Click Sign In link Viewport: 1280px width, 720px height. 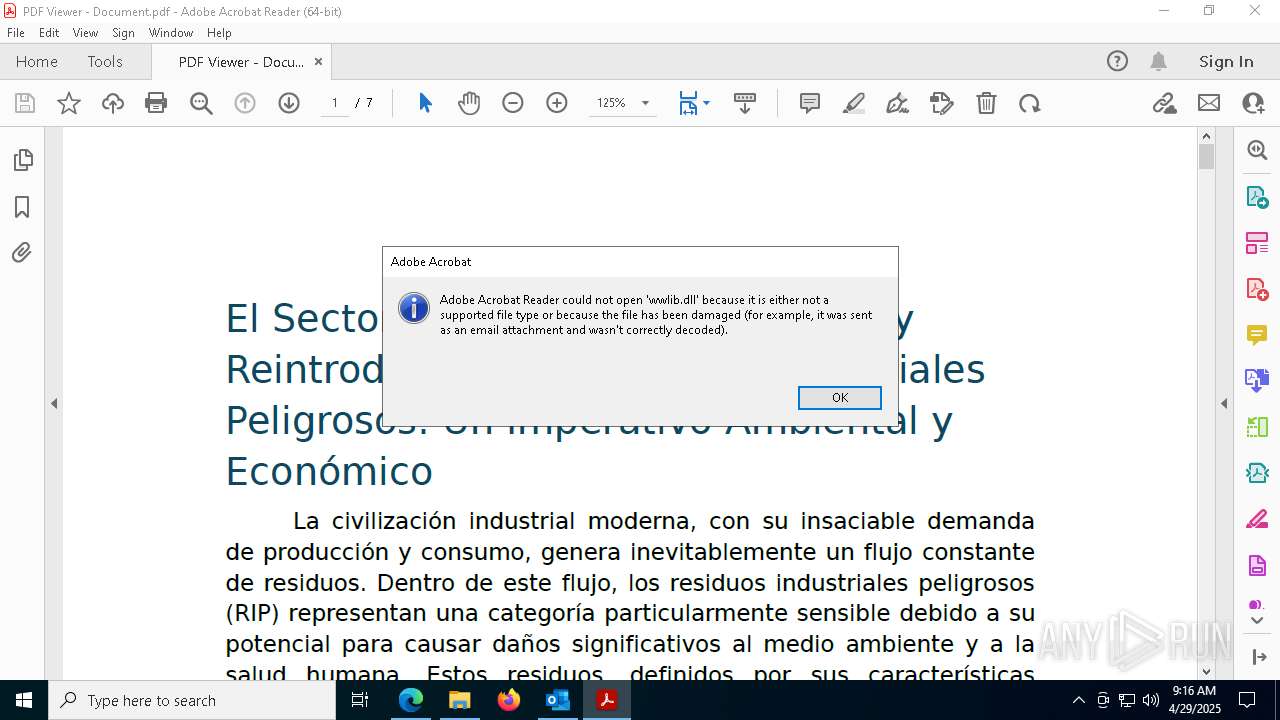tap(1226, 62)
